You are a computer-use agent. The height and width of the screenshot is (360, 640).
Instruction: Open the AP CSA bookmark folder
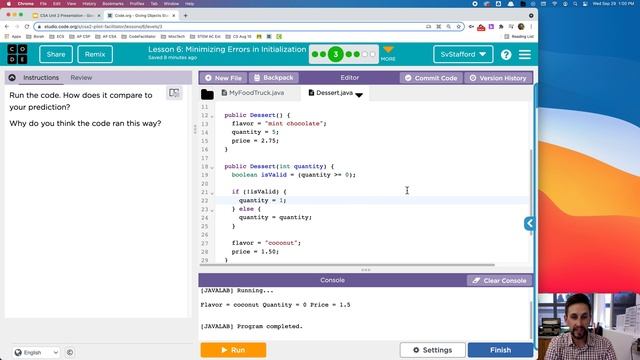click(105, 36)
